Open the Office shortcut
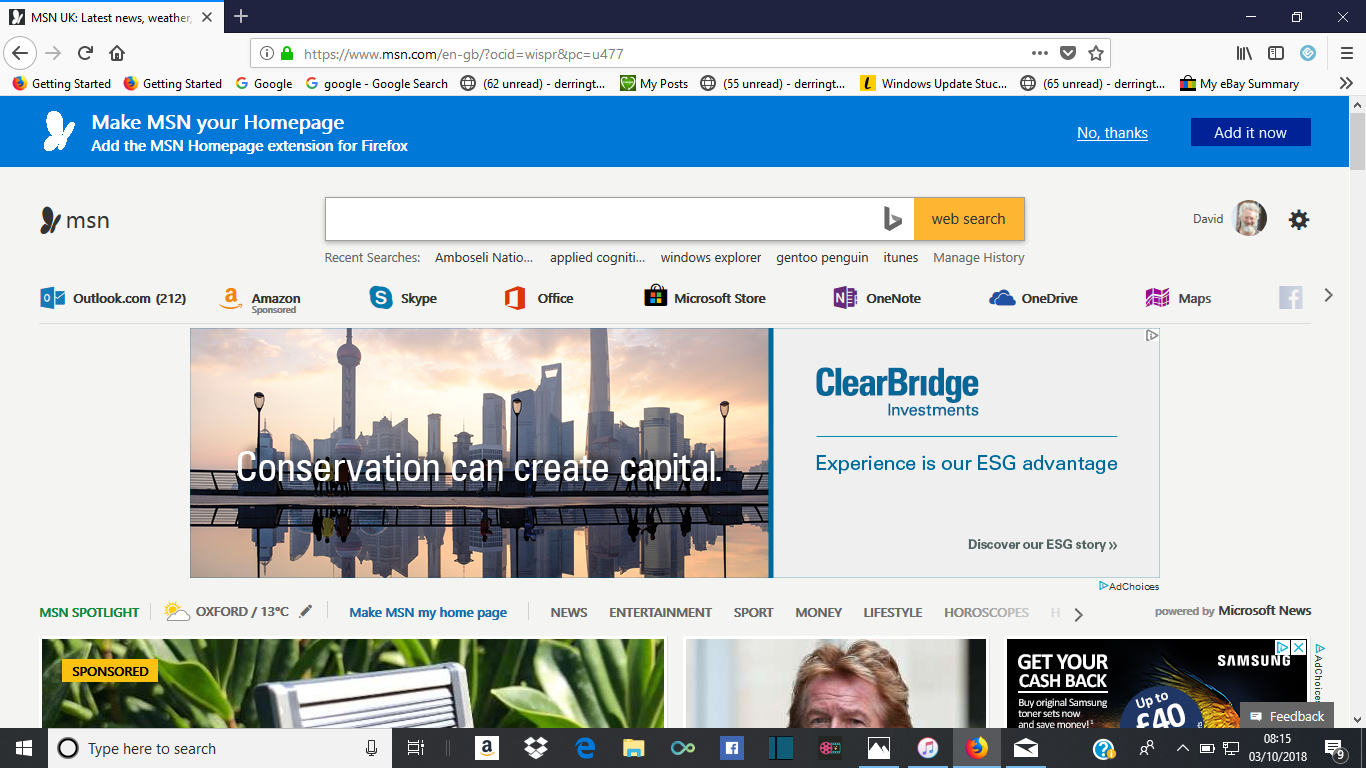 coord(539,298)
